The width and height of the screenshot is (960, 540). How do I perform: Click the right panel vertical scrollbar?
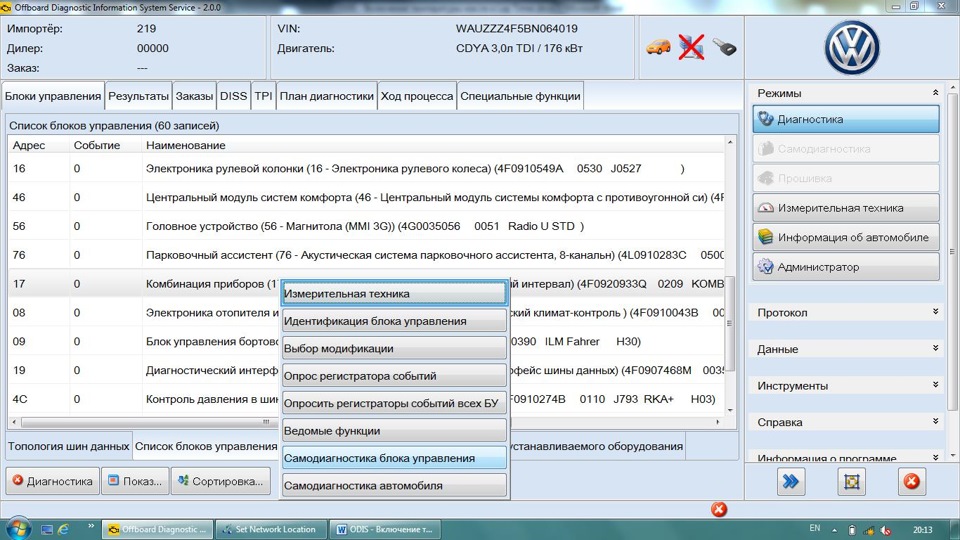[x=952, y=251]
